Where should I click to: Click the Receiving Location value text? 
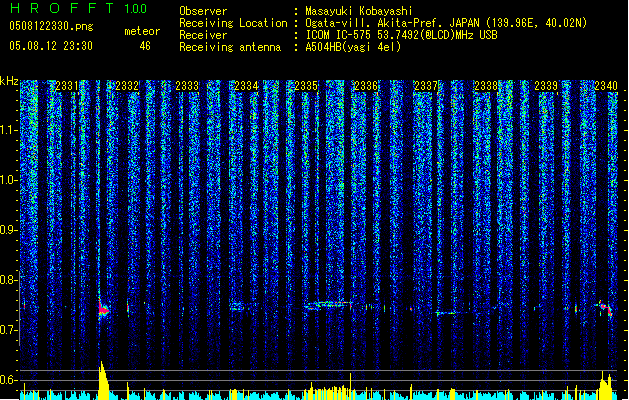pyautogui.click(x=446, y=23)
